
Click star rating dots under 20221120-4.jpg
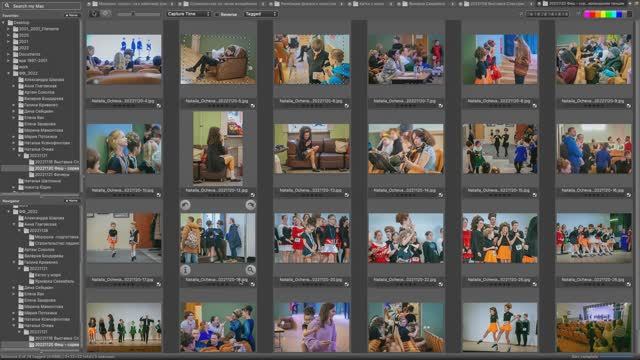123,106
